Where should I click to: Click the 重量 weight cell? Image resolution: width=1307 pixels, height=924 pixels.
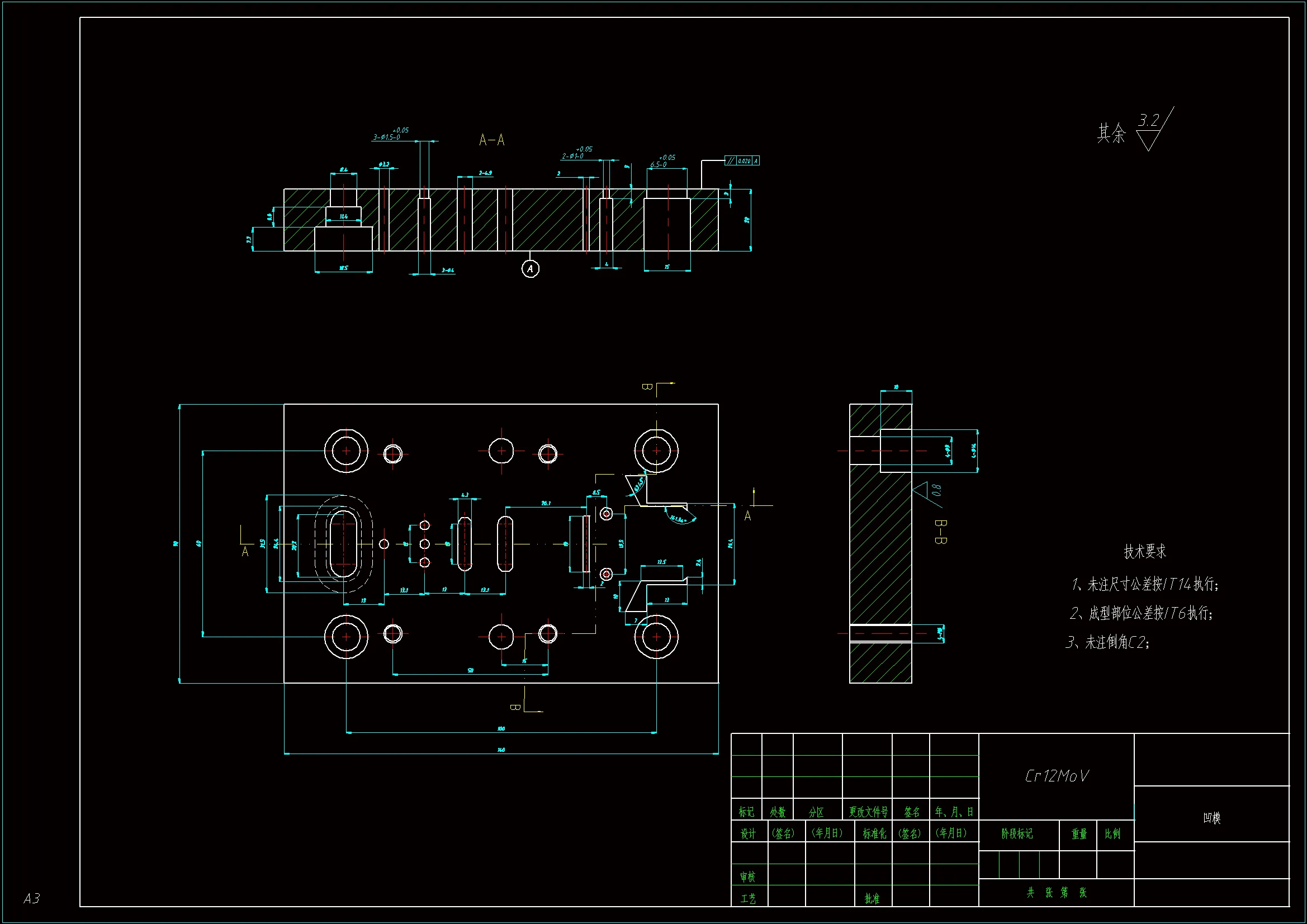(x=1079, y=834)
